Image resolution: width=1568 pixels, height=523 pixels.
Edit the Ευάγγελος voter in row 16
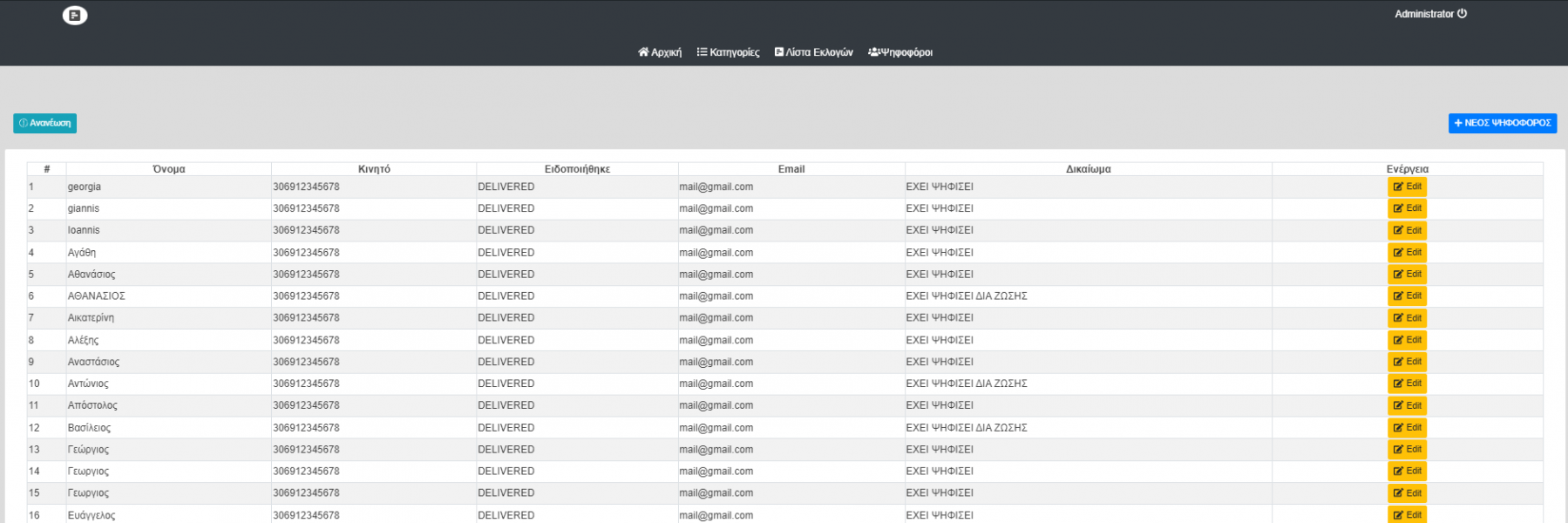[x=1407, y=514]
